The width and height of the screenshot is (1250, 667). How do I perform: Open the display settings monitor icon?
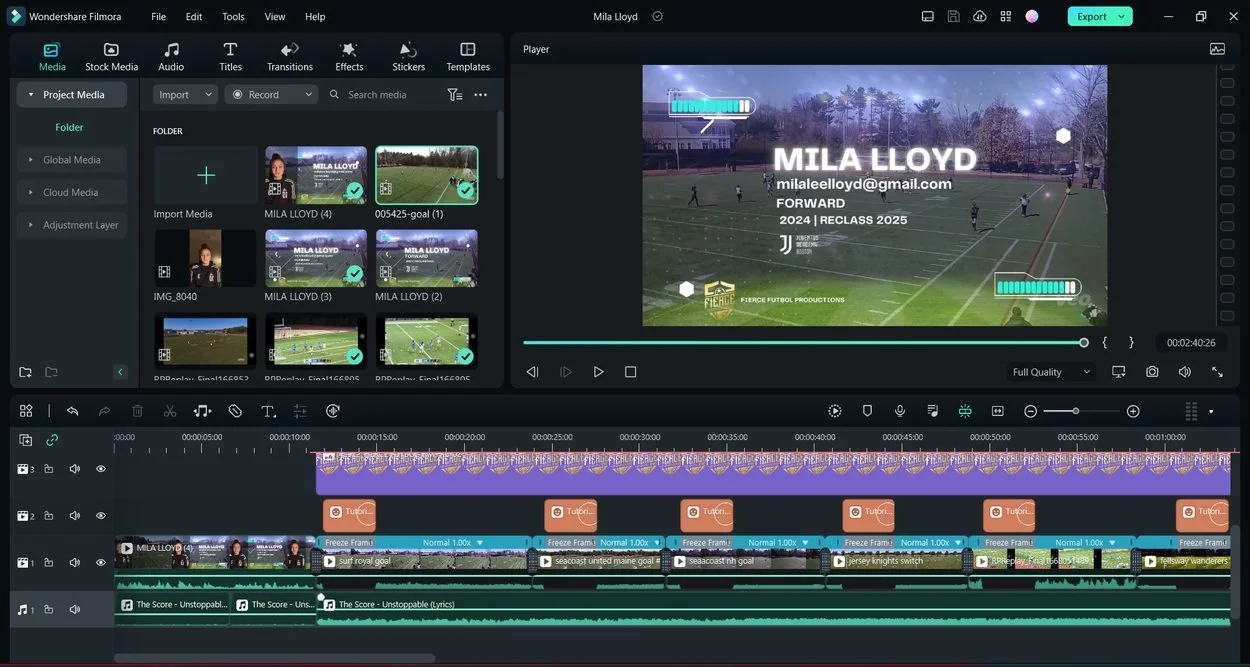pyautogui.click(x=1118, y=371)
